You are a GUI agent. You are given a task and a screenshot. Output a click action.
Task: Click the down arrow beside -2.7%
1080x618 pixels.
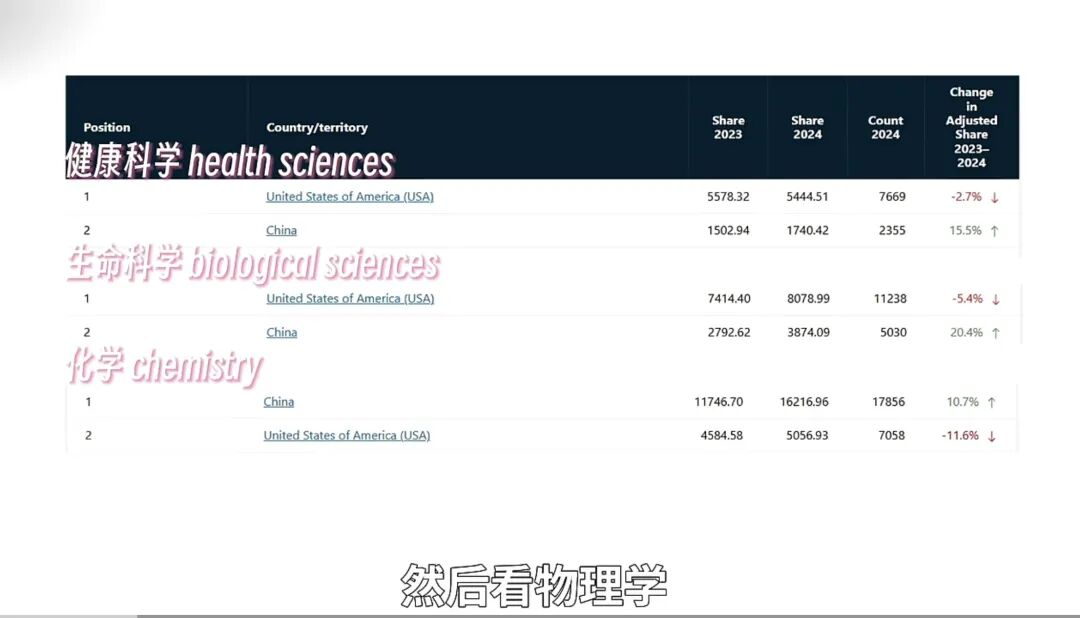995,197
